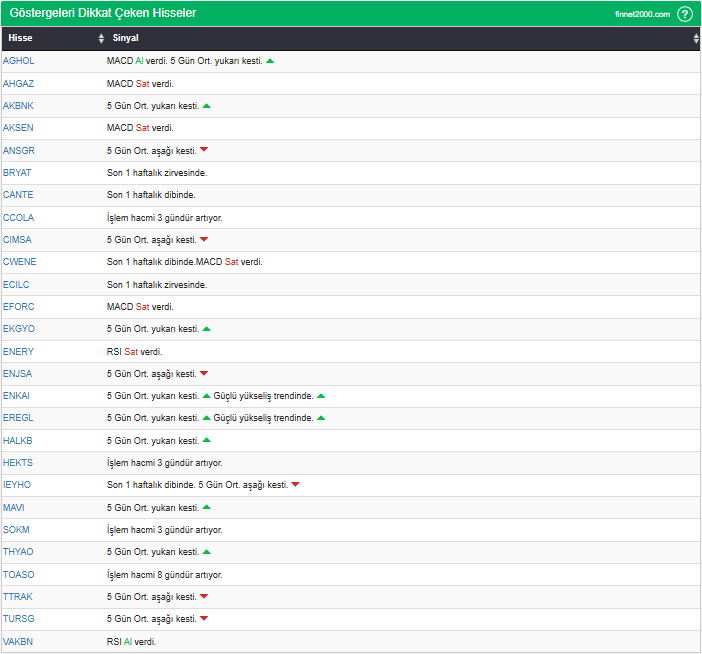This screenshot has height=654, width=702.
Task: Click green up arrow in AKBNK row
Action: (206, 106)
